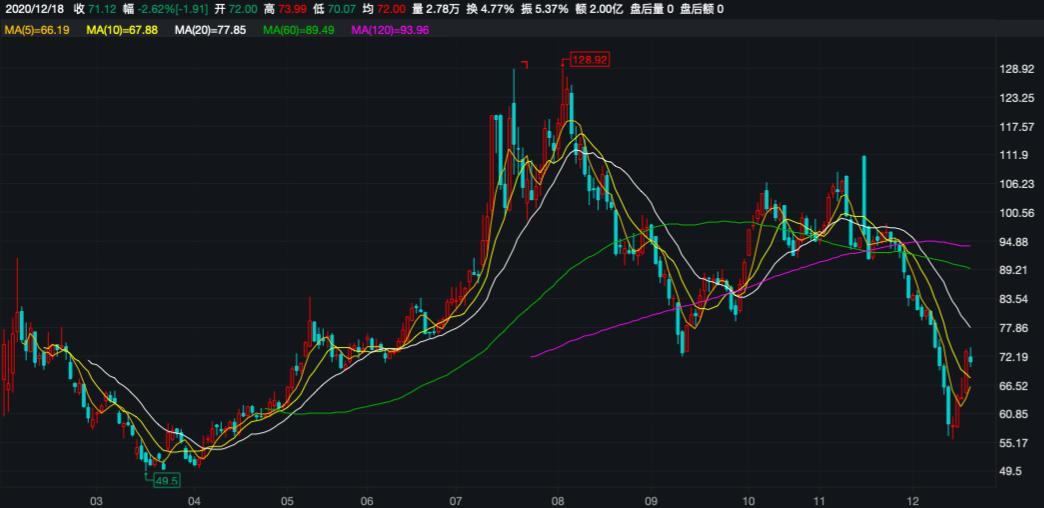Click the closing price 71.12 value
Image resolution: width=1044 pixels, height=508 pixels.
[102, 9]
